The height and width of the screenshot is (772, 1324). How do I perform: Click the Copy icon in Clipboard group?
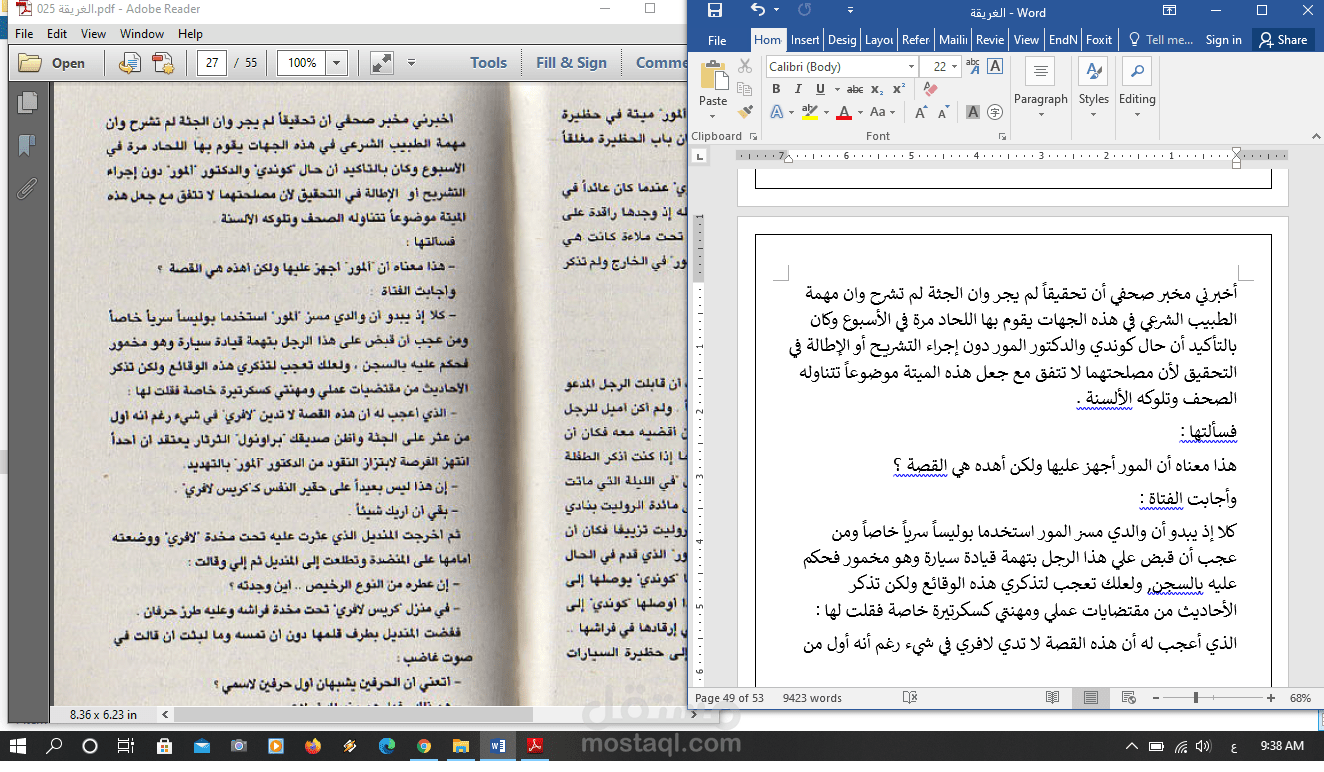pyautogui.click(x=745, y=89)
